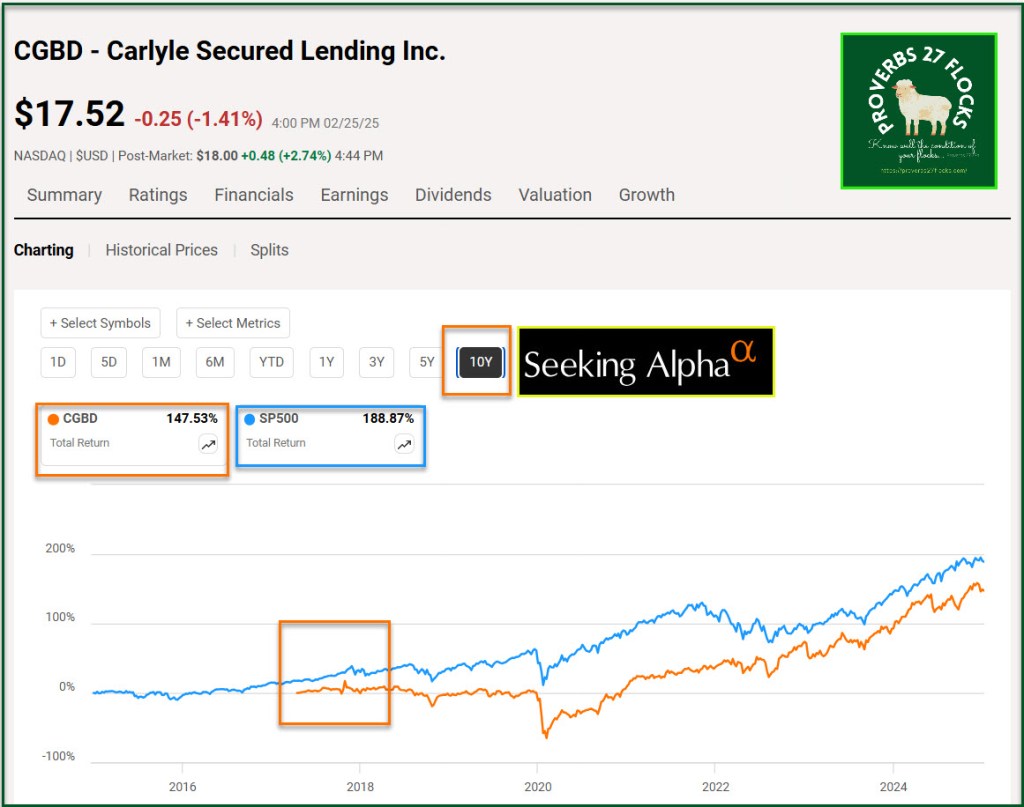Click the Earnings tab
Screen dimensions: 1024x807
(x=354, y=195)
